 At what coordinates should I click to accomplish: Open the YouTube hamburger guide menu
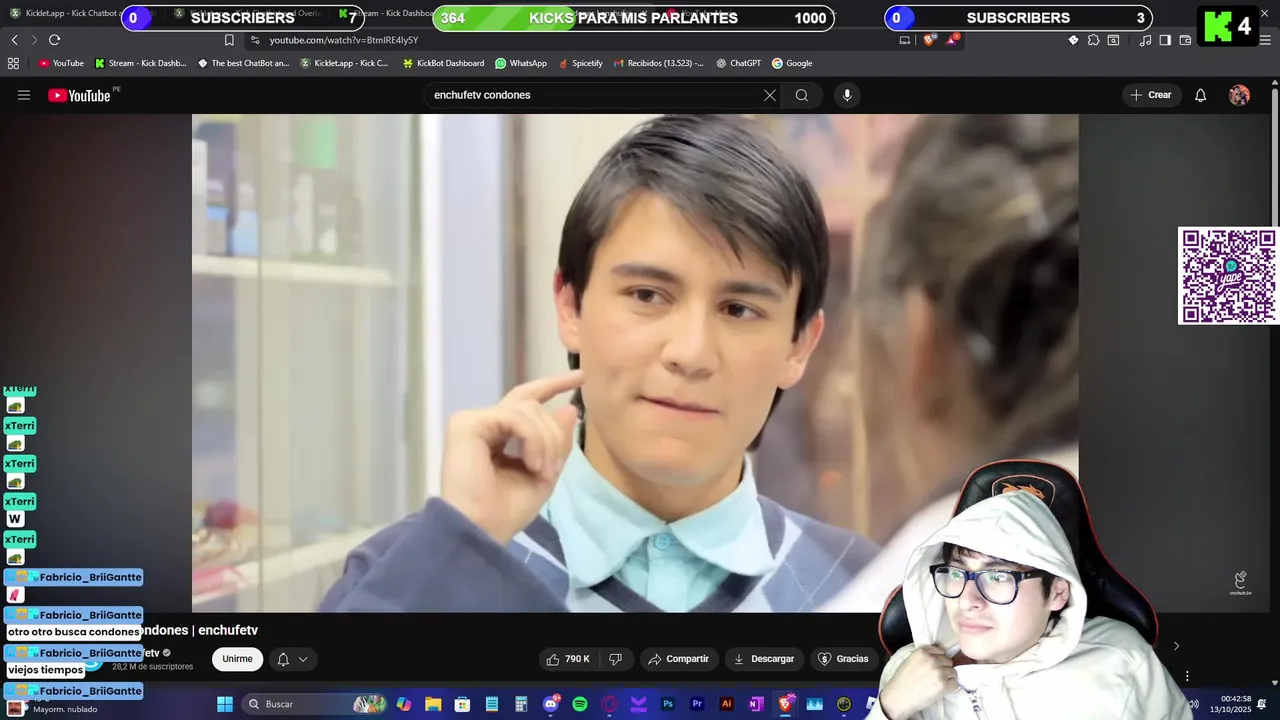[24, 95]
